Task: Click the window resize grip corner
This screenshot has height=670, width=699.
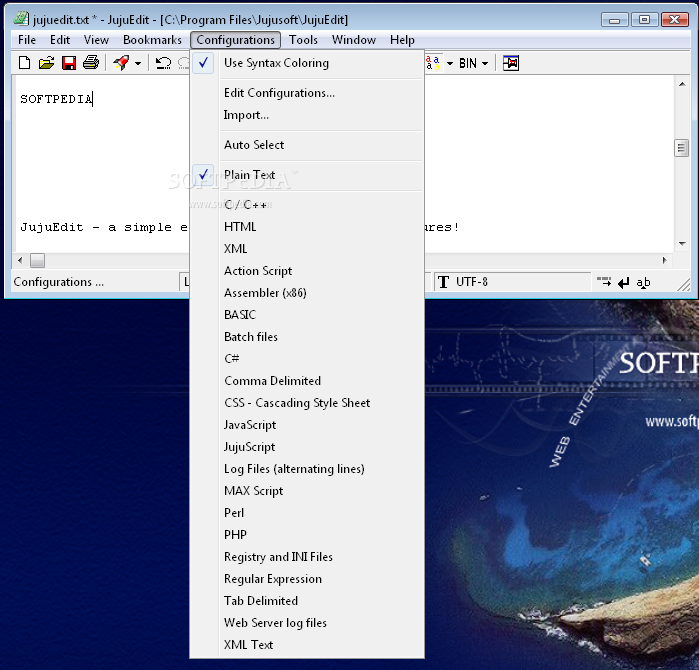Action: 684,284
